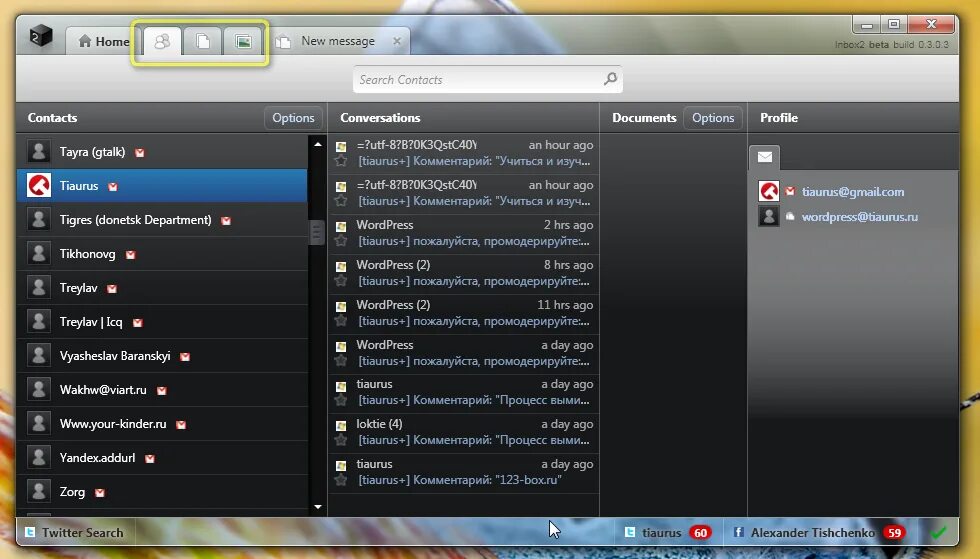Star the tiaurus 123-box.ru conversation

[341, 480]
